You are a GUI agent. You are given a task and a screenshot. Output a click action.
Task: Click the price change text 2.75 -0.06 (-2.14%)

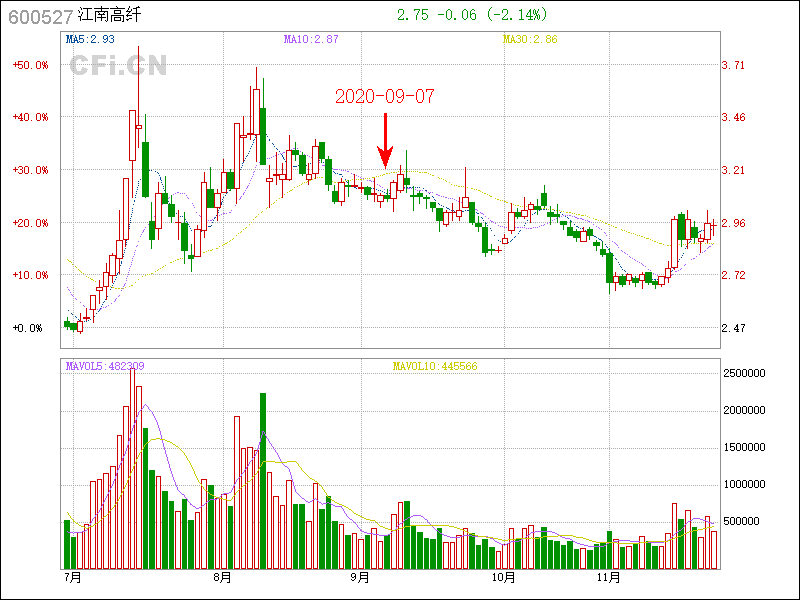click(x=472, y=15)
